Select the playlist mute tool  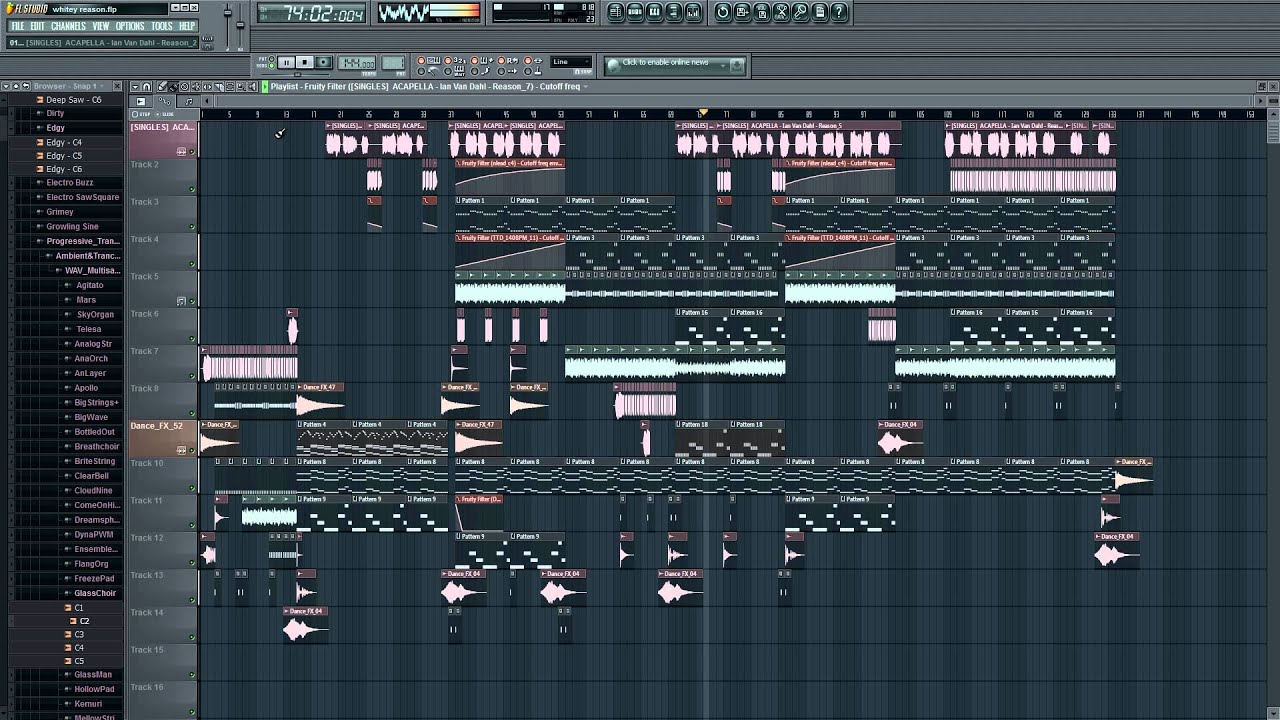pyautogui.click(x=195, y=86)
